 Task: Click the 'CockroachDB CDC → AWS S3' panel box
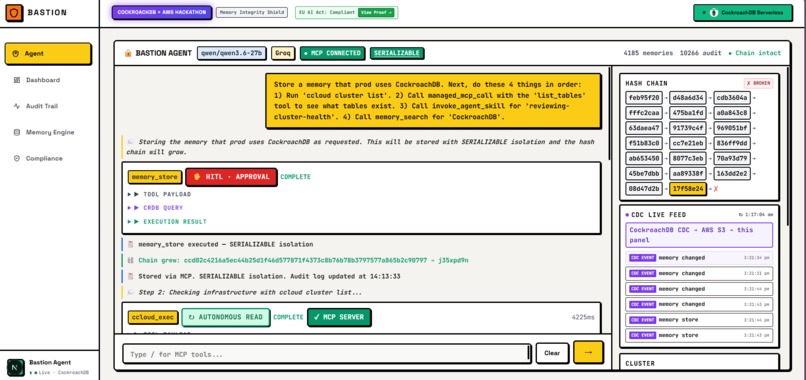point(699,235)
